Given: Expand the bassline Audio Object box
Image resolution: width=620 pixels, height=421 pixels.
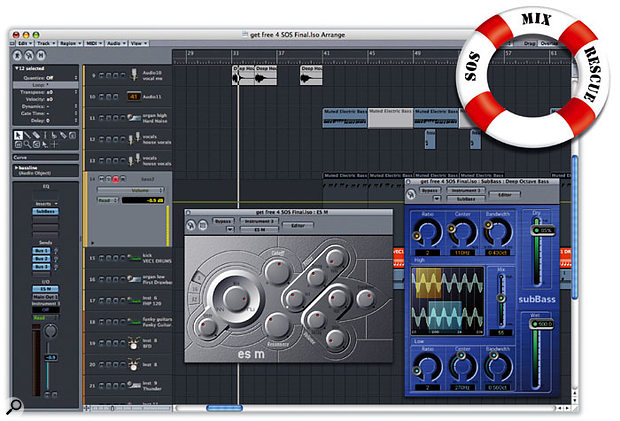Looking at the screenshot, I should point(16,168).
